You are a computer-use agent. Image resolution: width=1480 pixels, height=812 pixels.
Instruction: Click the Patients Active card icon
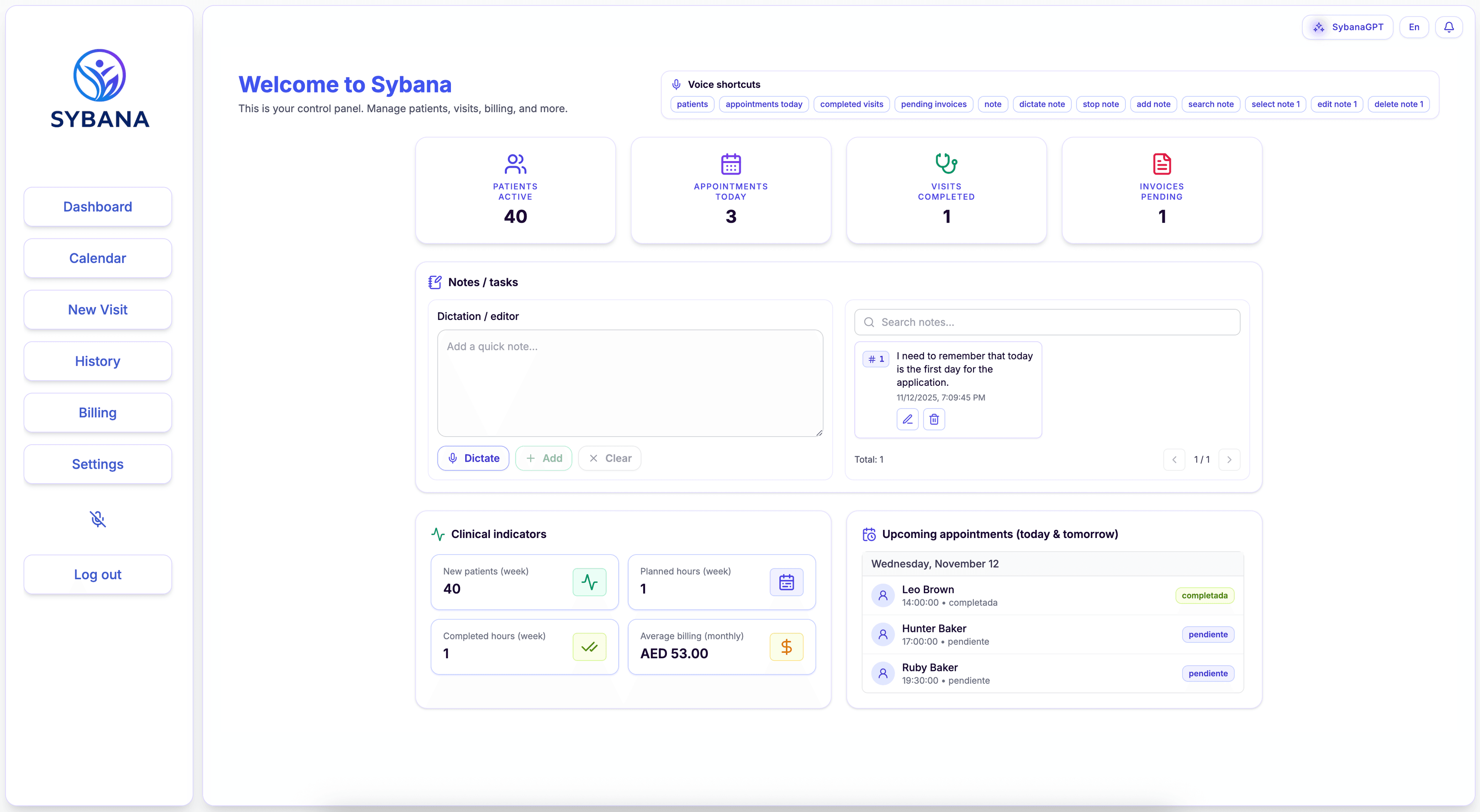pos(515,164)
